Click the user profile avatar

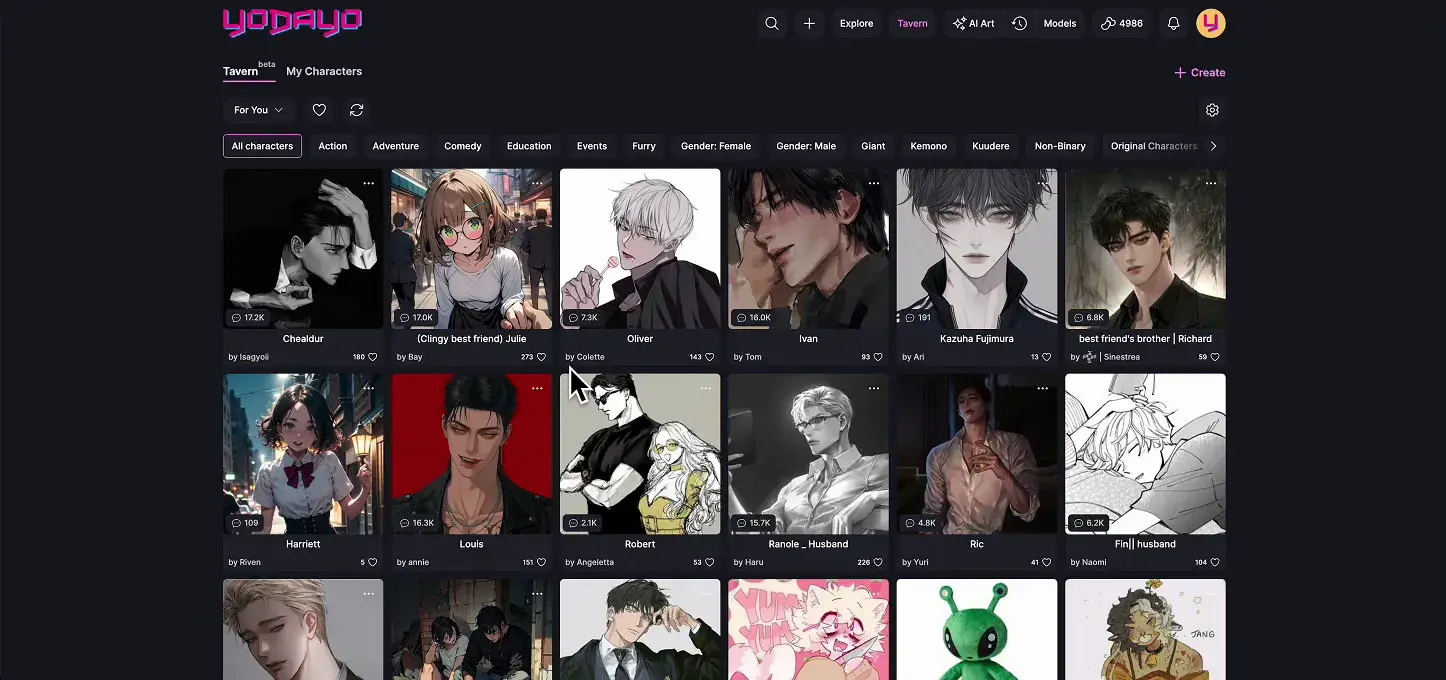tap(1210, 23)
